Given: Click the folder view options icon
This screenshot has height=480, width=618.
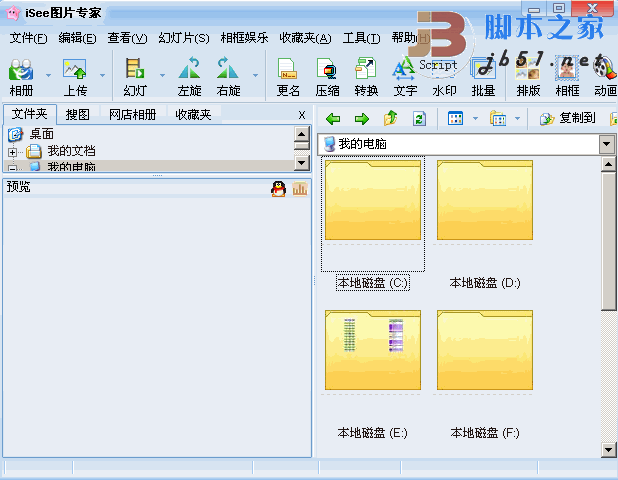Looking at the screenshot, I should pyautogui.click(x=497, y=118).
